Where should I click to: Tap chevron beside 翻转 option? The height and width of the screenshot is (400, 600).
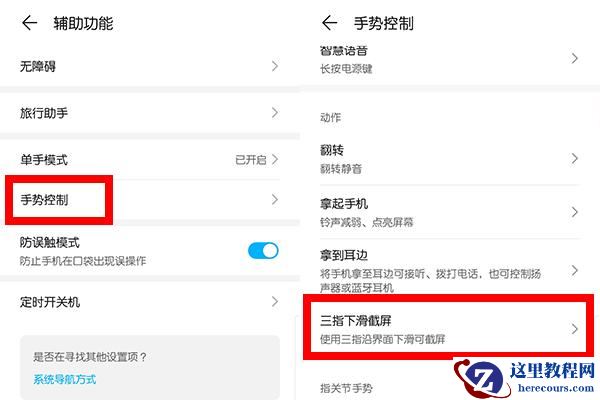click(574, 158)
